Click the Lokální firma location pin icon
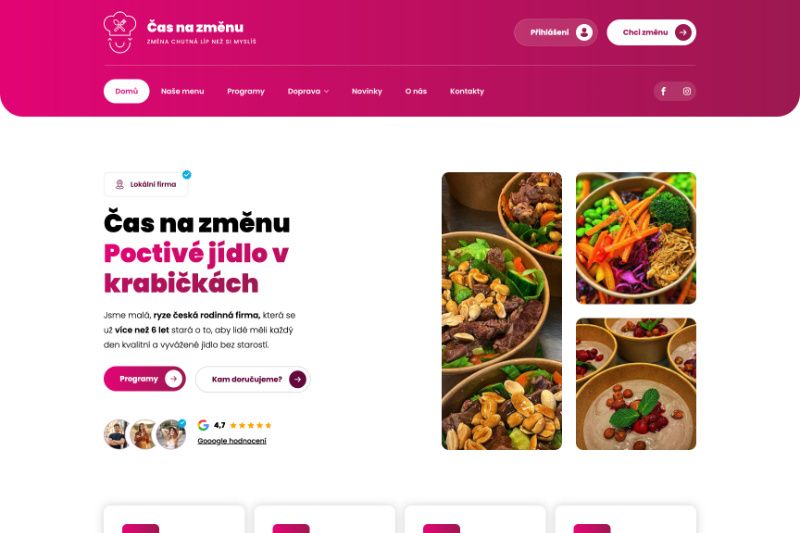This screenshot has height=533, width=800. point(119,184)
